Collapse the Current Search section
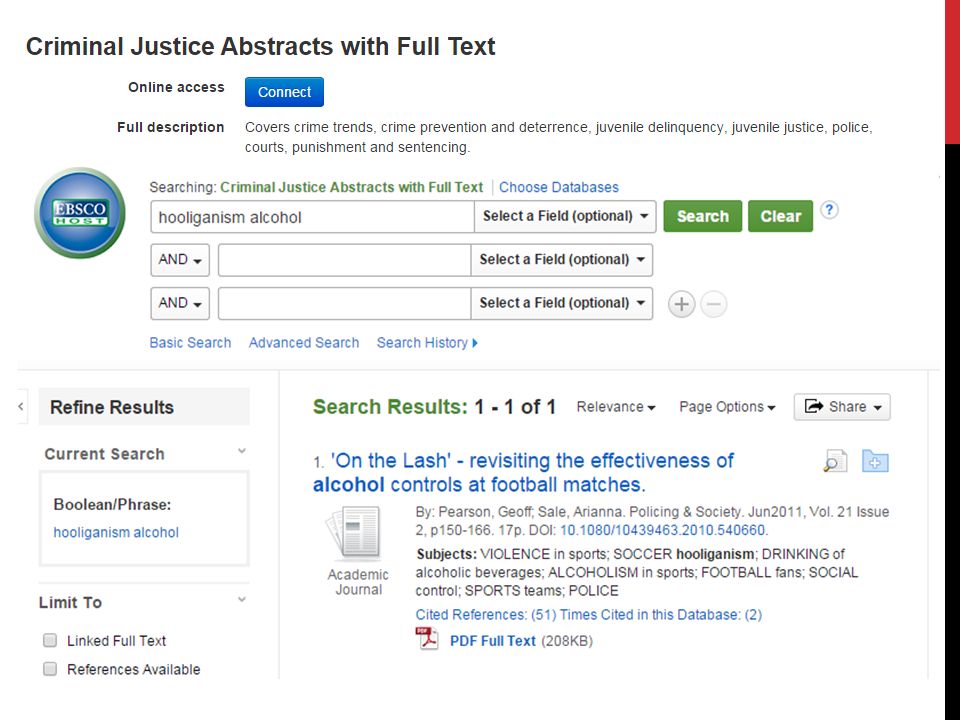 coord(242,451)
